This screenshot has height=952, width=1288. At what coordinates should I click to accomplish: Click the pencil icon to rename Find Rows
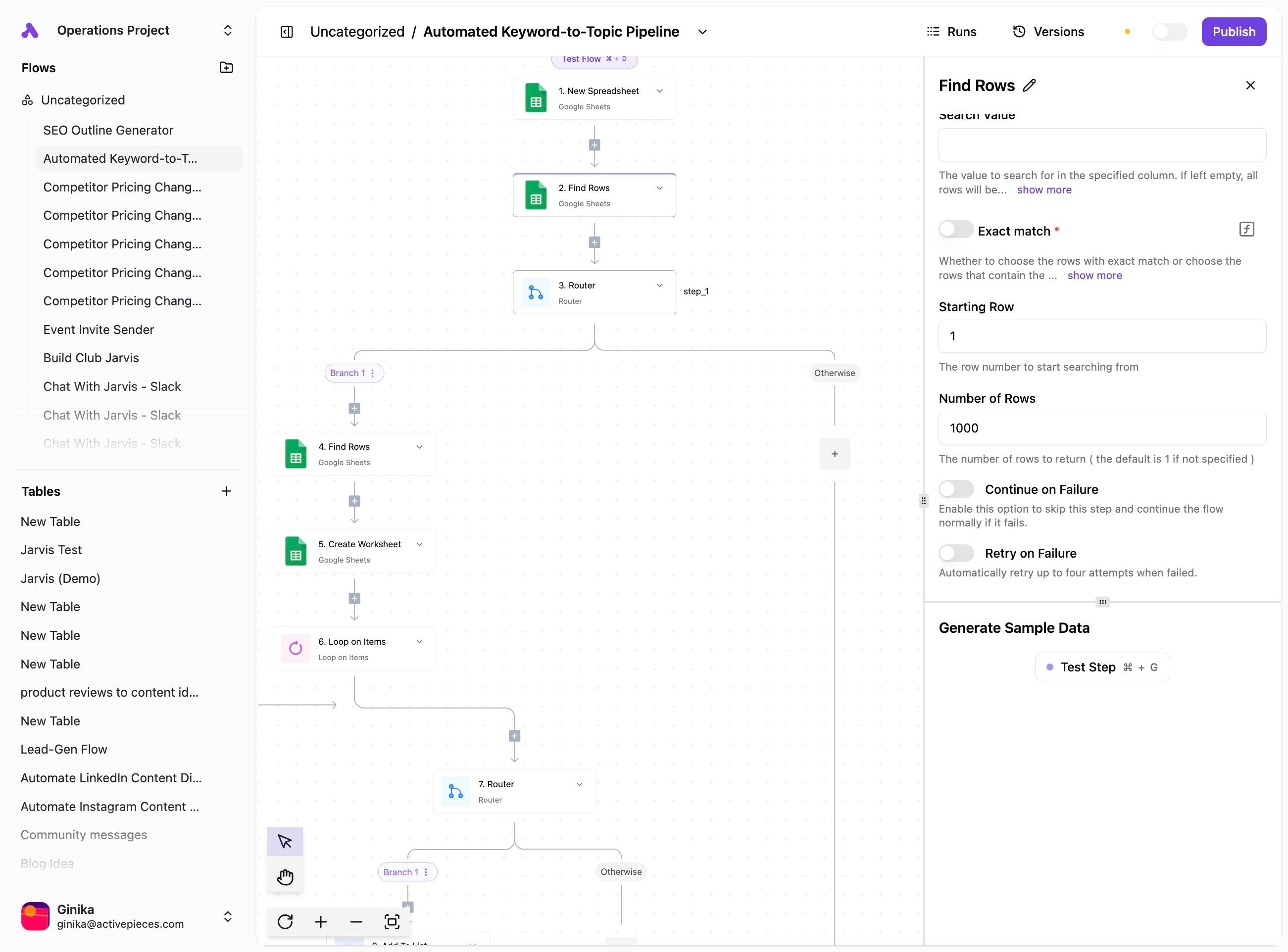click(1029, 85)
